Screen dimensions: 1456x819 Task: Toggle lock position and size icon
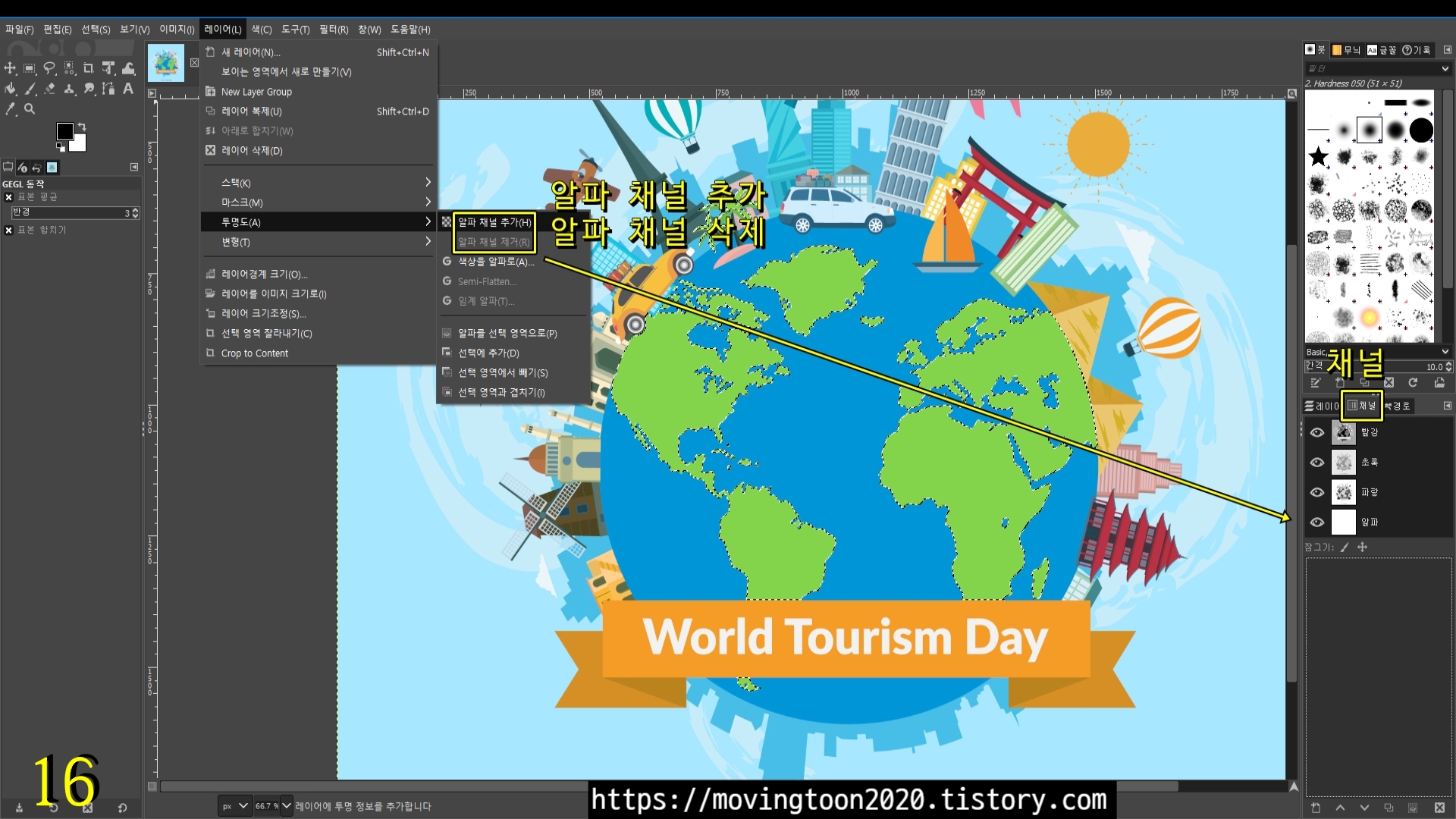coord(1362,547)
